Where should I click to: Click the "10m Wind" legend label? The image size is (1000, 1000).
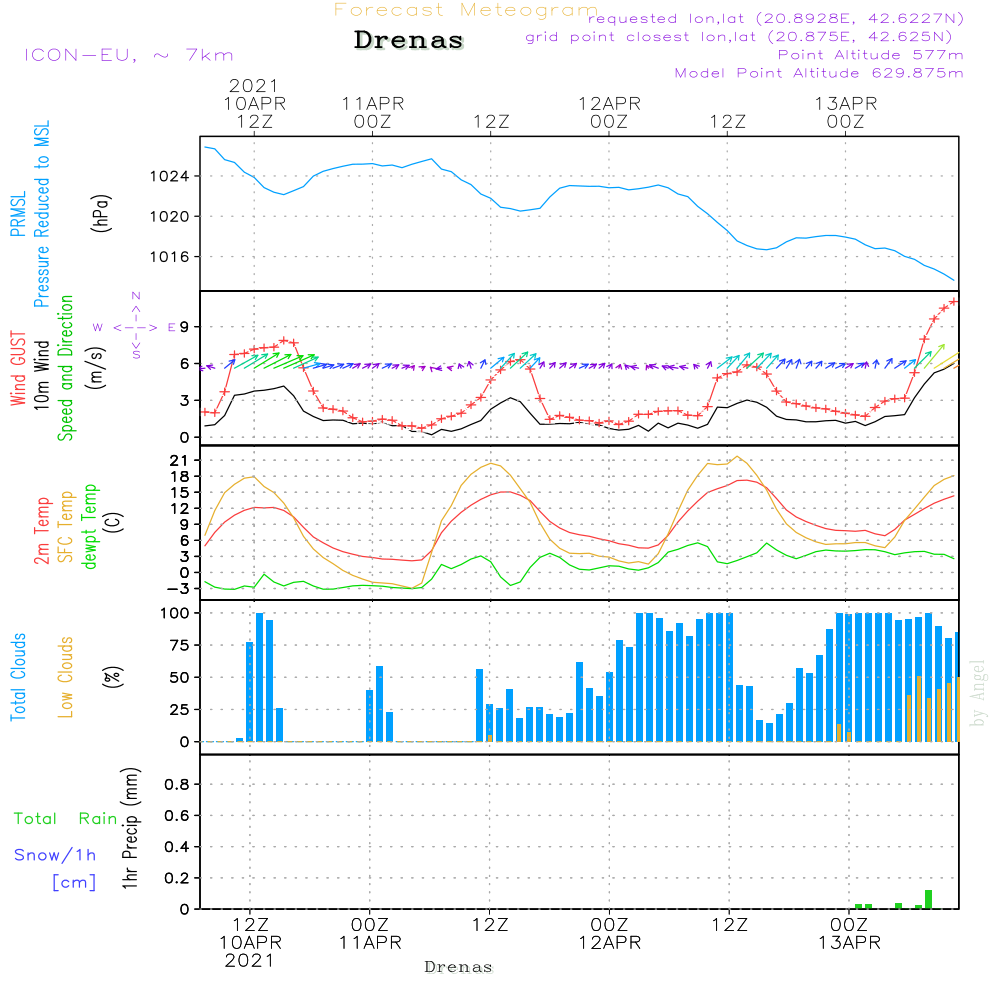coord(41,374)
